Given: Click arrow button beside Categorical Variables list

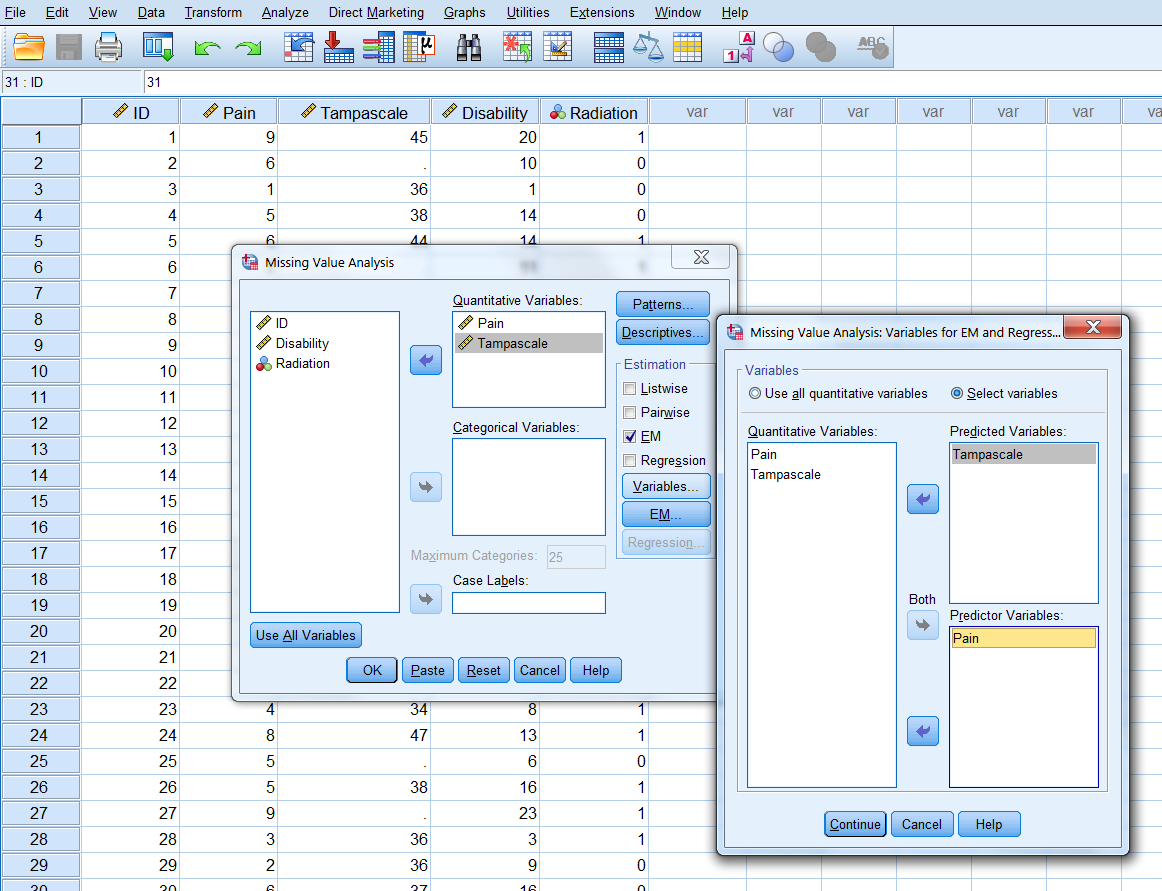Looking at the screenshot, I should pyautogui.click(x=426, y=487).
